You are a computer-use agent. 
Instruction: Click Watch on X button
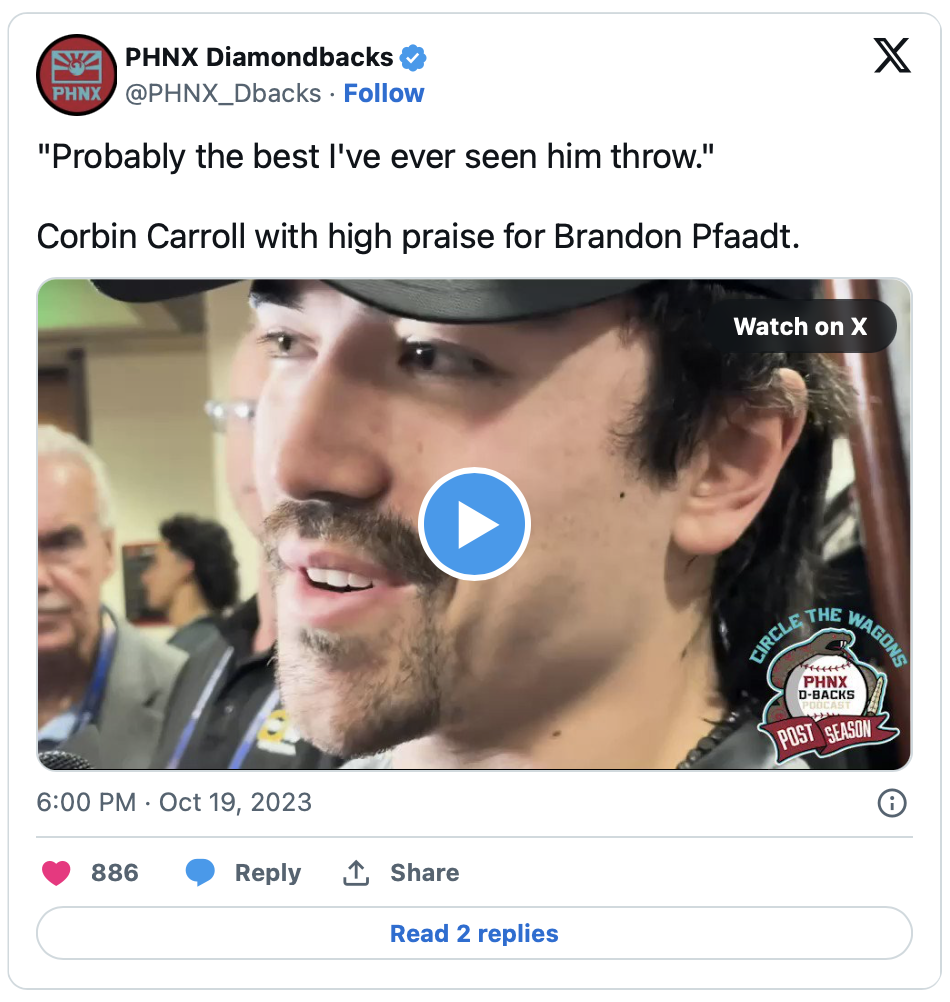pos(801,327)
